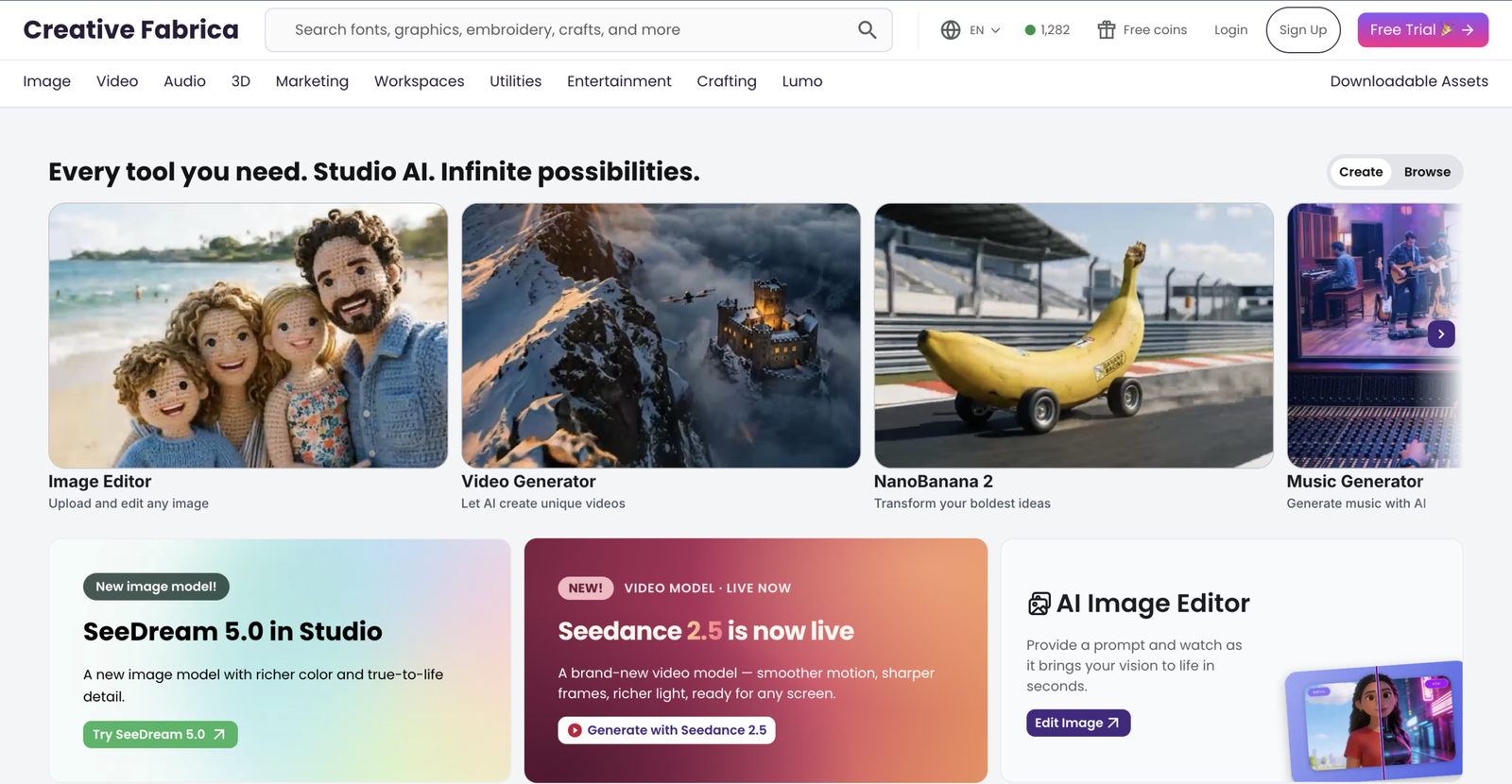This screenshot has height=784, width=1512.
Task: Click the Login link
Action: tap(1230, 30)
